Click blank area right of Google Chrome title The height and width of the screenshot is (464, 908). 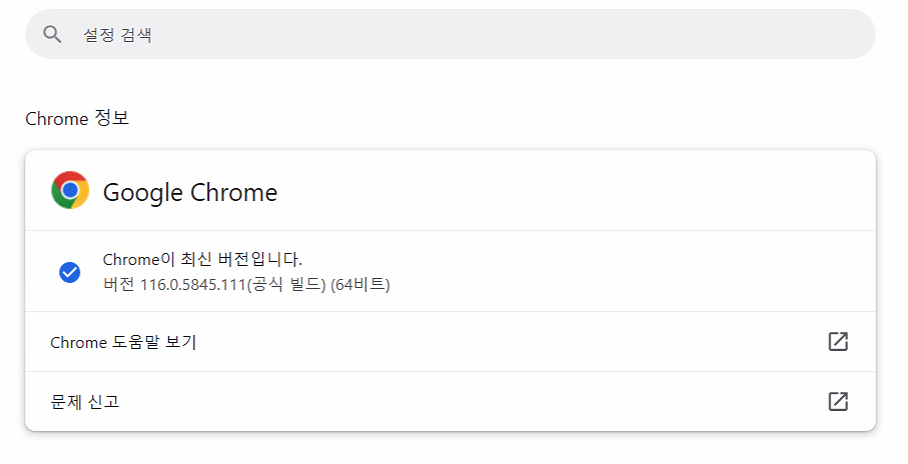(x=600, y=192)
